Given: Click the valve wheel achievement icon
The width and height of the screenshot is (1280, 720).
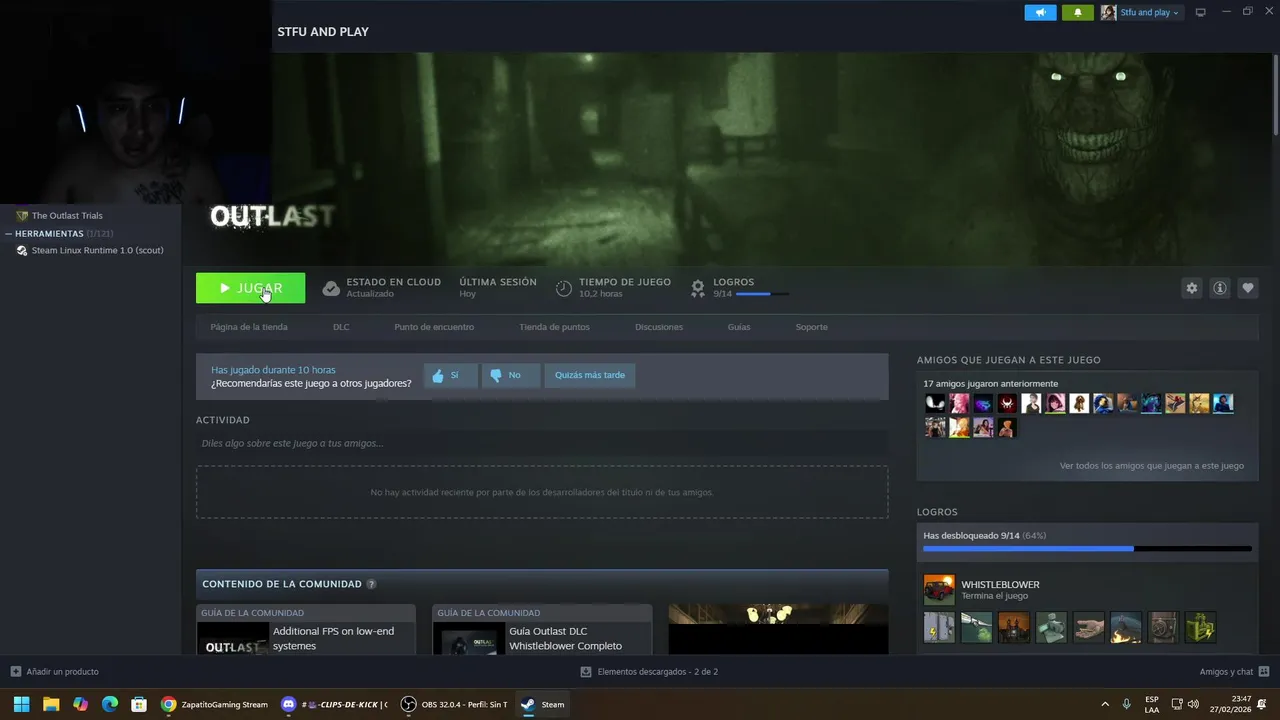Looking at the screenshot, I should point(1163,627).
